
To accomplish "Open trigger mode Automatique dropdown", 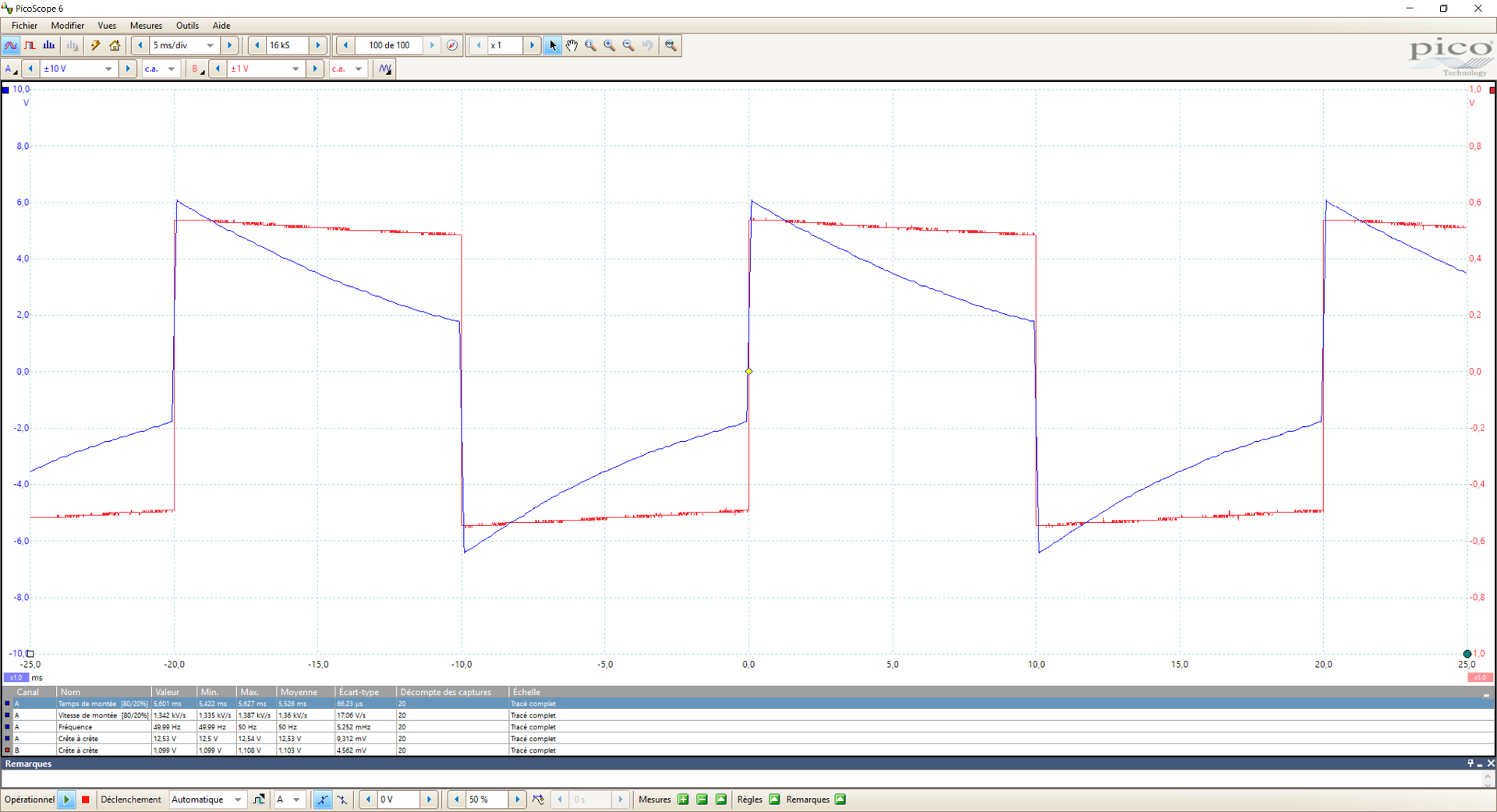I will [x=207, y=800].
